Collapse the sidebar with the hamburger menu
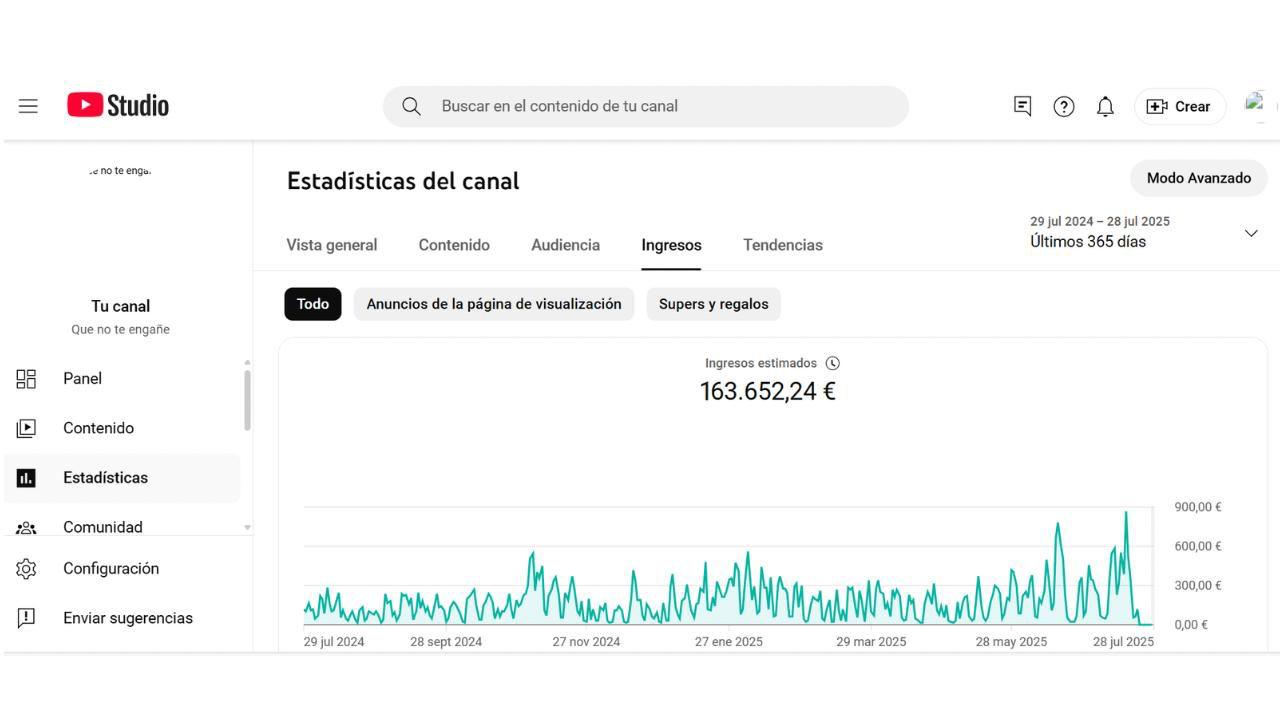1280x720 pixels. pyautogui.click(x=27, y=105)
